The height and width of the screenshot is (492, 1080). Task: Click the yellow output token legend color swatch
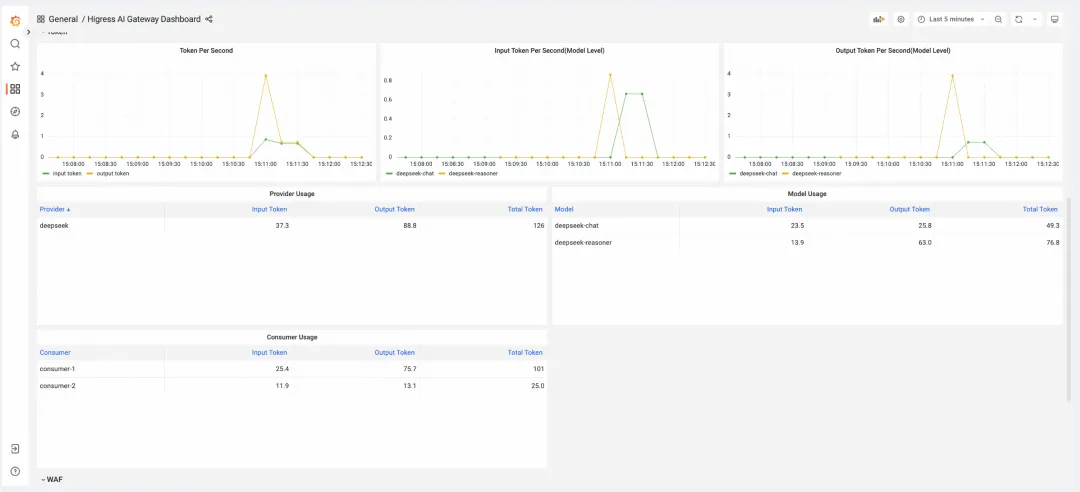pos(90,174)
